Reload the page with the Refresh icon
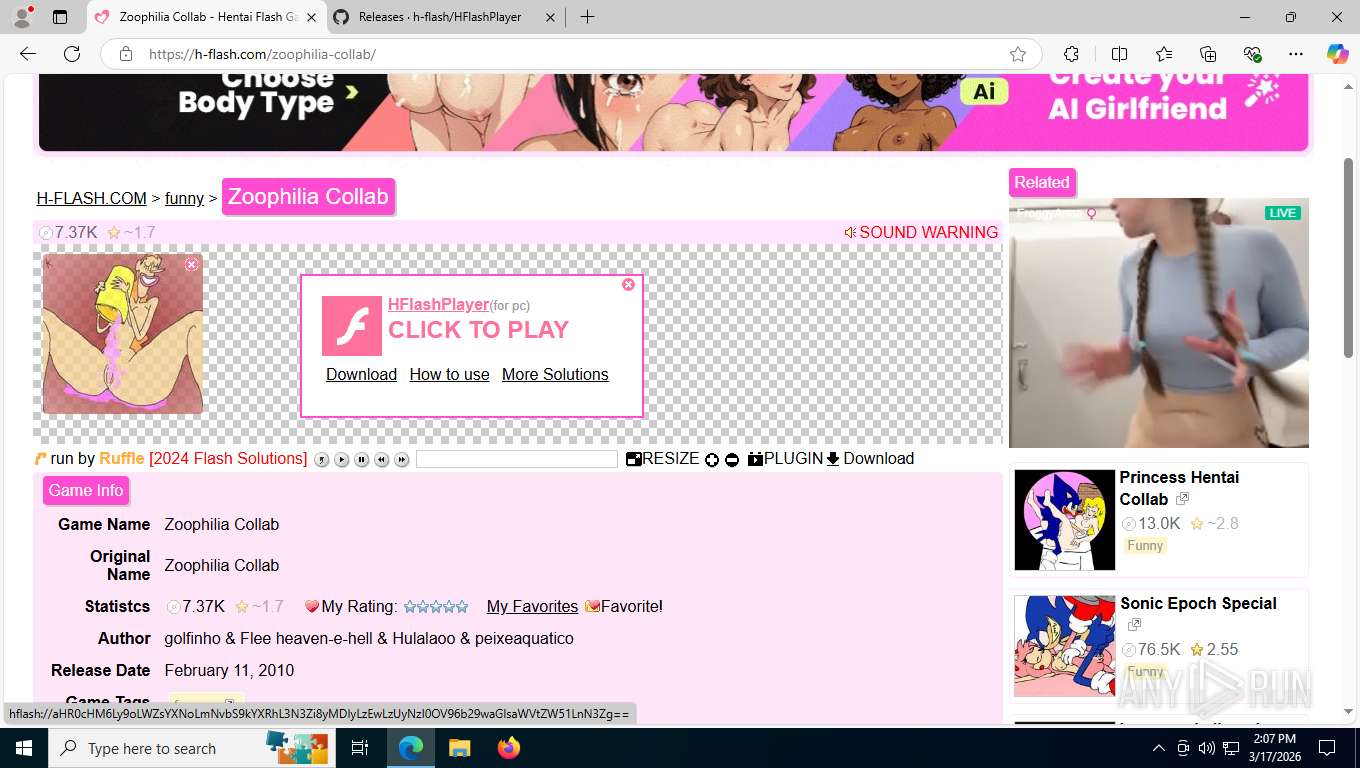 [x=72, y=54]
